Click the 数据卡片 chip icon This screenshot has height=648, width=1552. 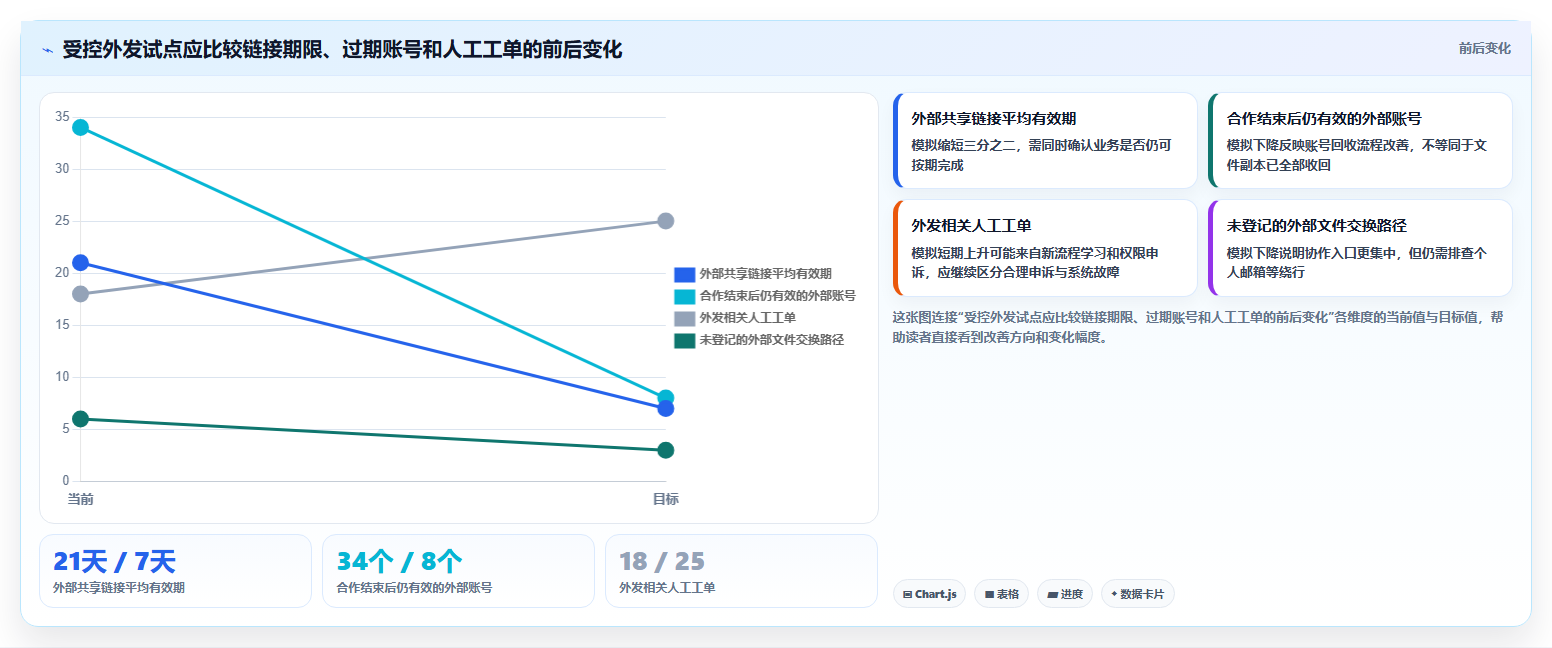point(1114,594)
